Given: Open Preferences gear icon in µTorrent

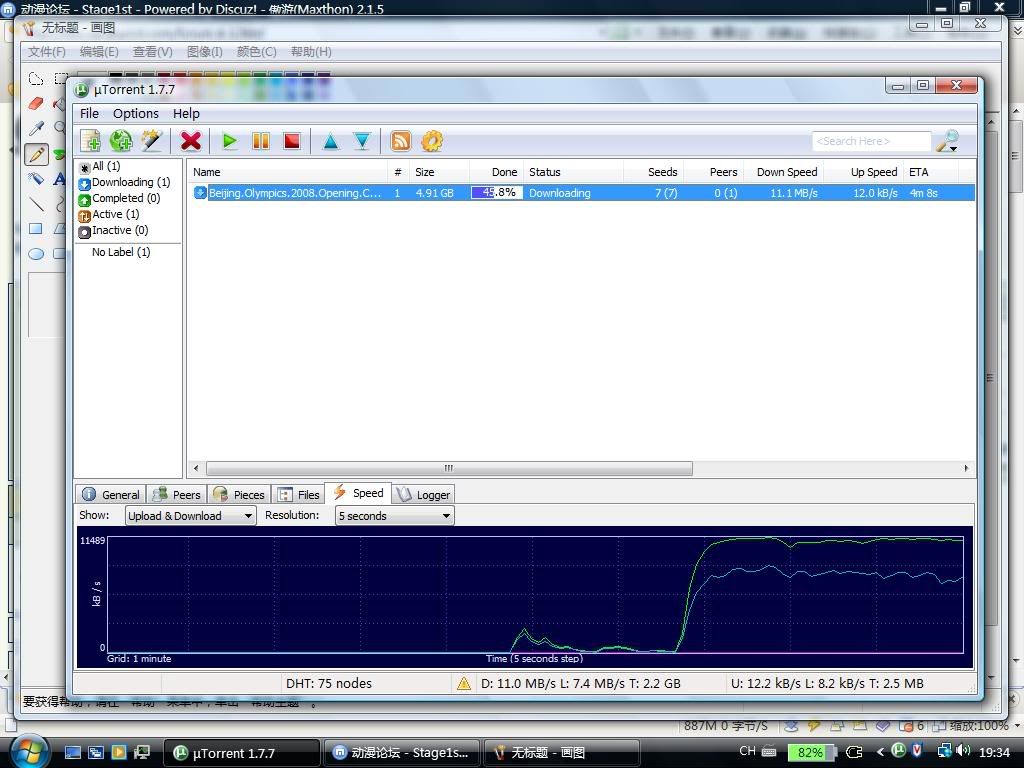Looking at the screenshot, I should [432, 141].
